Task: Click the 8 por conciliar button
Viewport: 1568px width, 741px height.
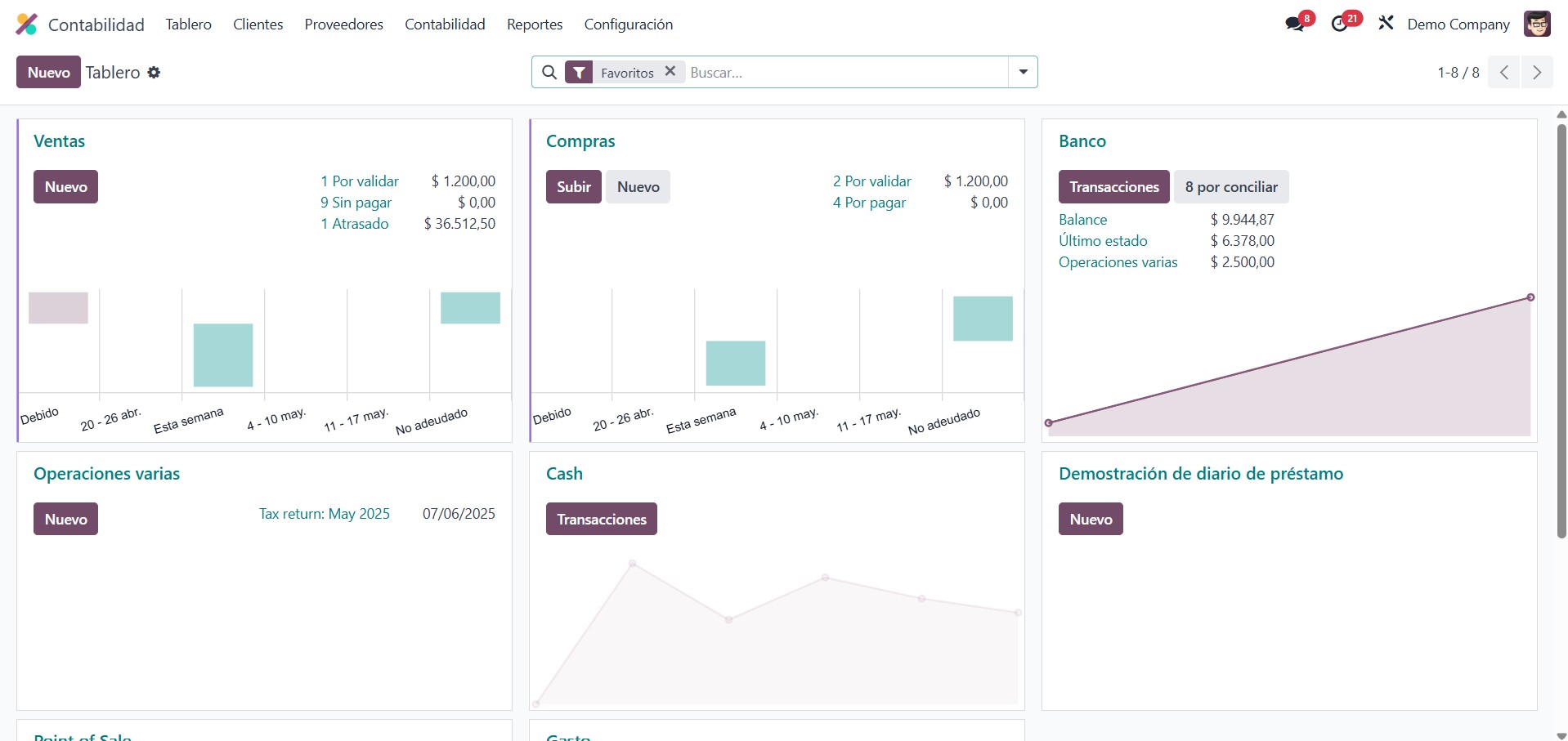Action: [x=1231, y=187]
